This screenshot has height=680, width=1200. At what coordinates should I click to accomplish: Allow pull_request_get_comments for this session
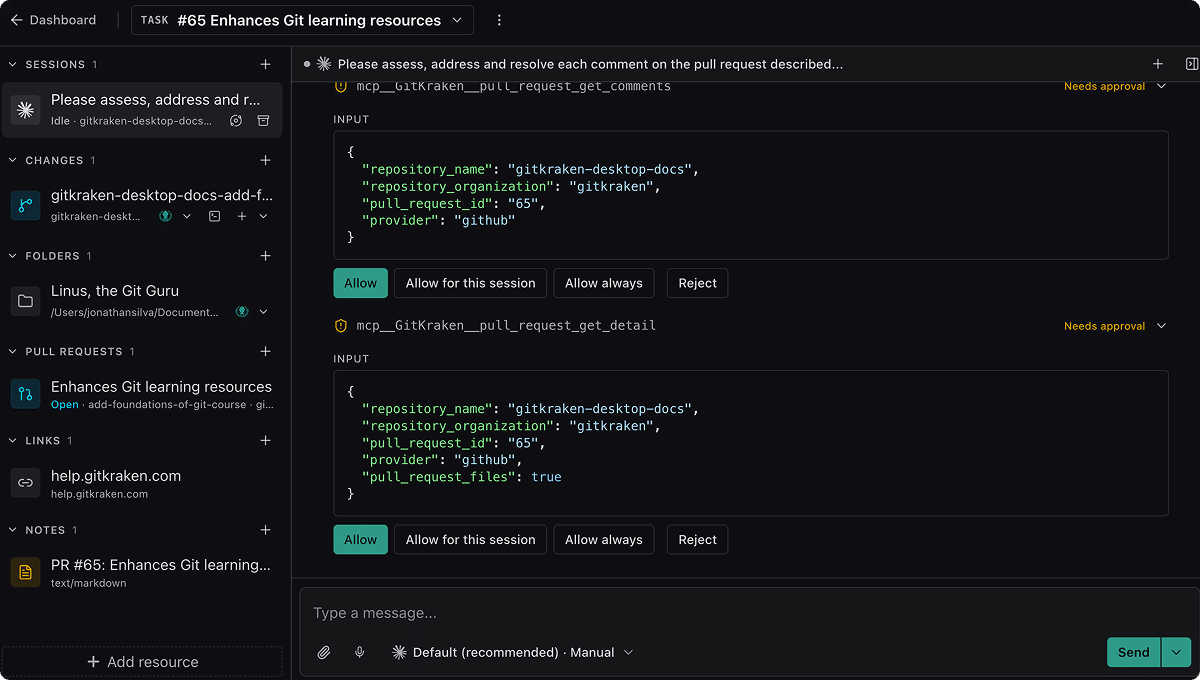(x=471, y=283)
